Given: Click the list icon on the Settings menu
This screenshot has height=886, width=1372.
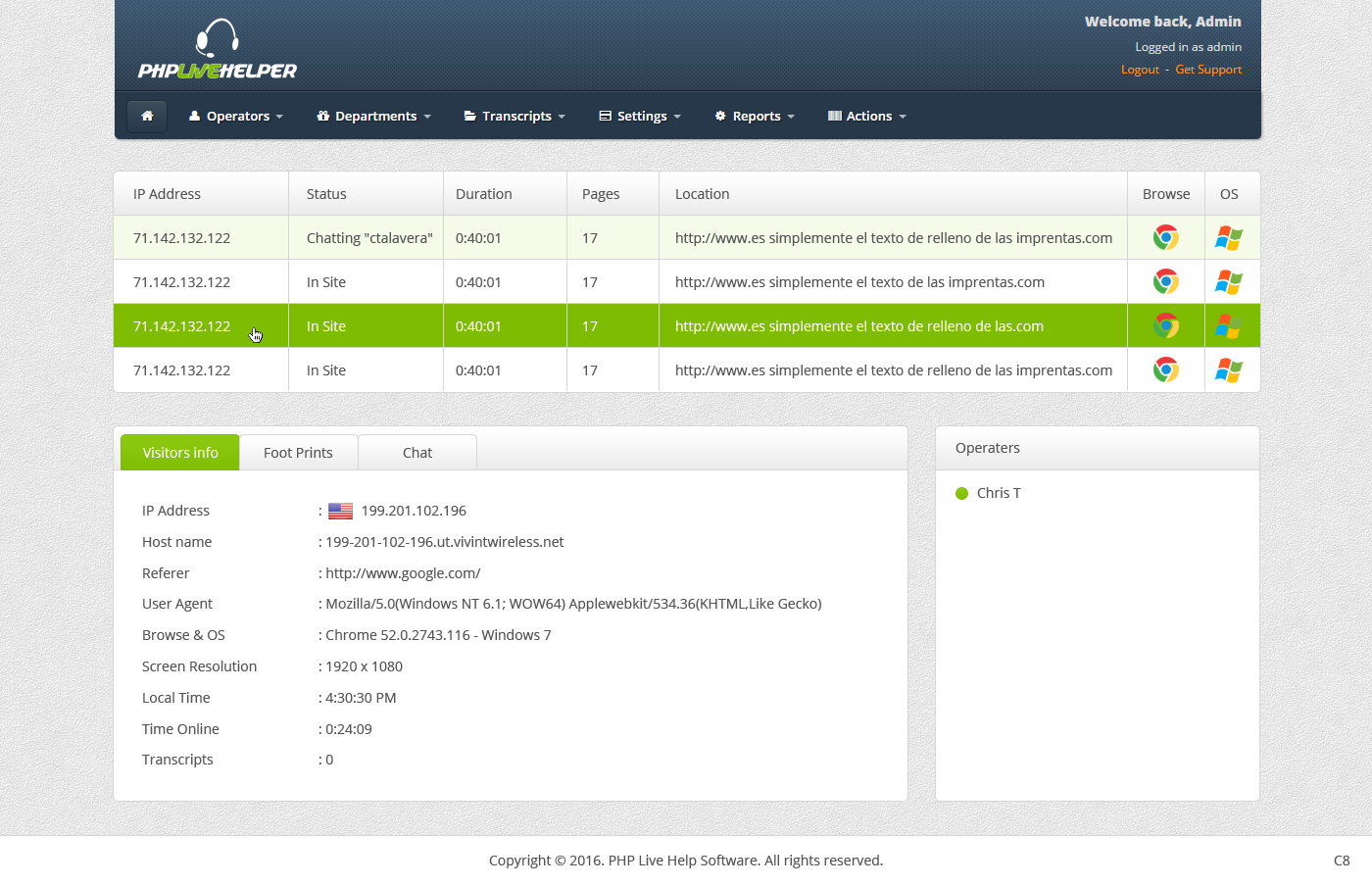Looking at the screenshot, I should pos(605,116).
